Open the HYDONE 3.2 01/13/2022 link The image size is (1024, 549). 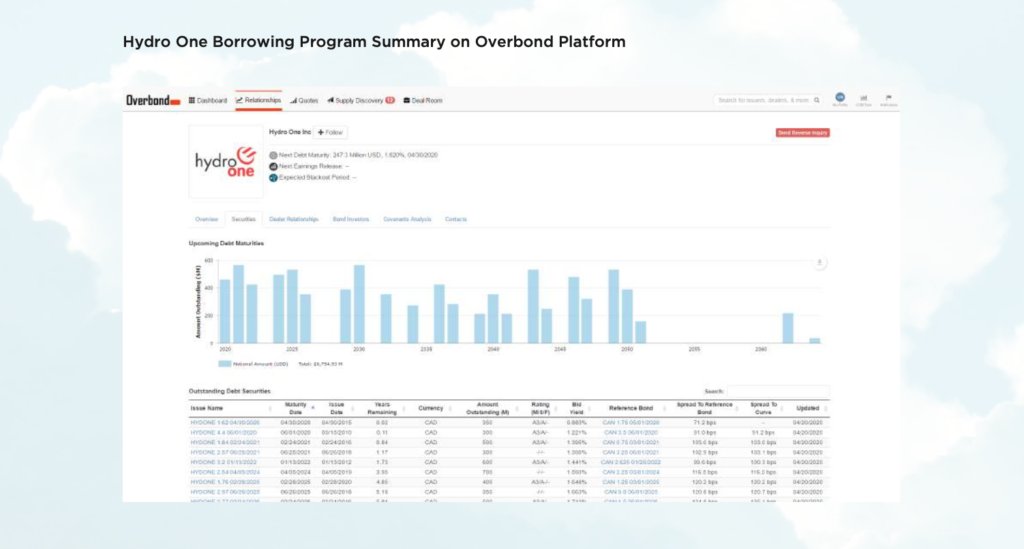(x=223, y=462)
